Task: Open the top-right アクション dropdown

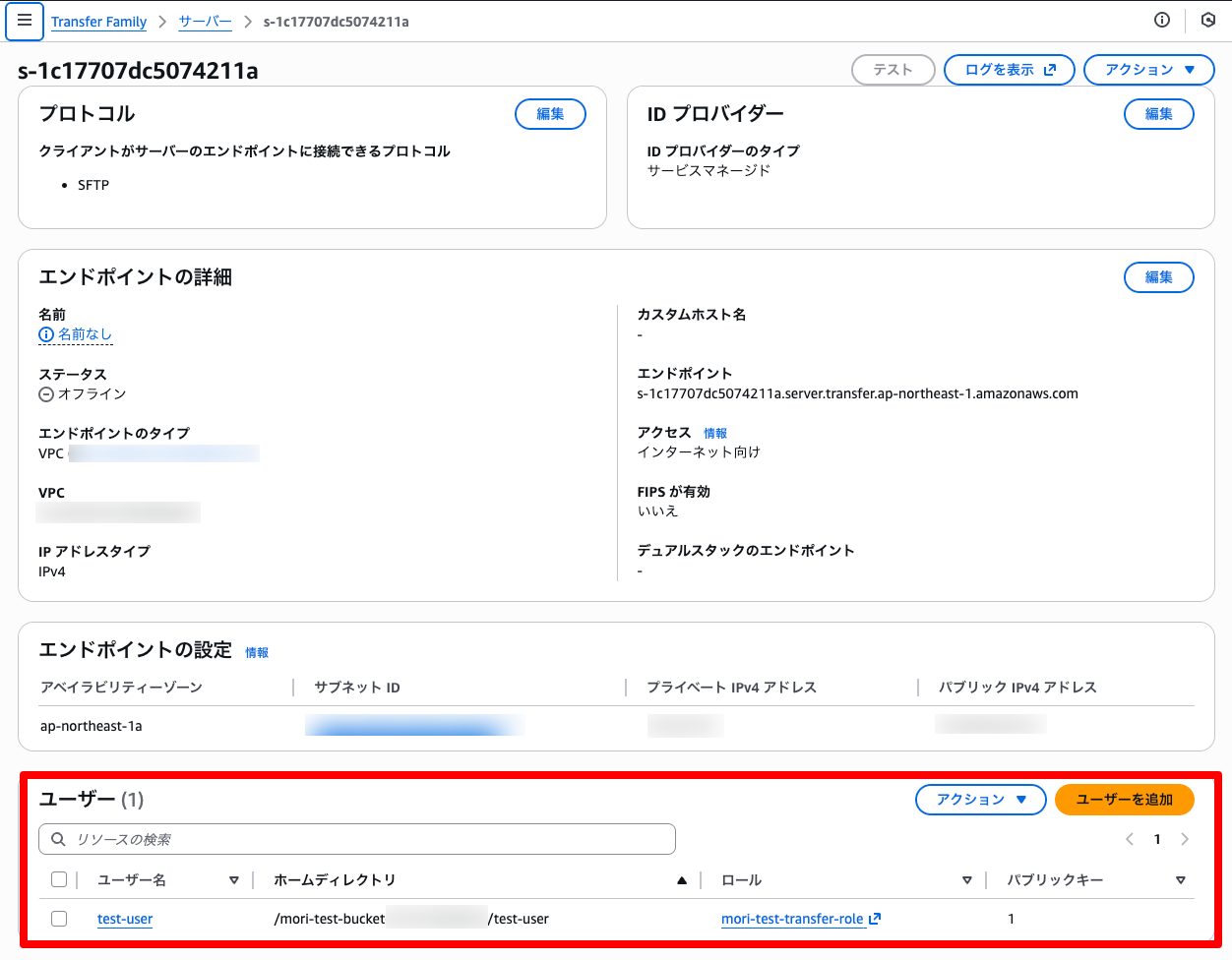Action: [x=1148, y=70]
